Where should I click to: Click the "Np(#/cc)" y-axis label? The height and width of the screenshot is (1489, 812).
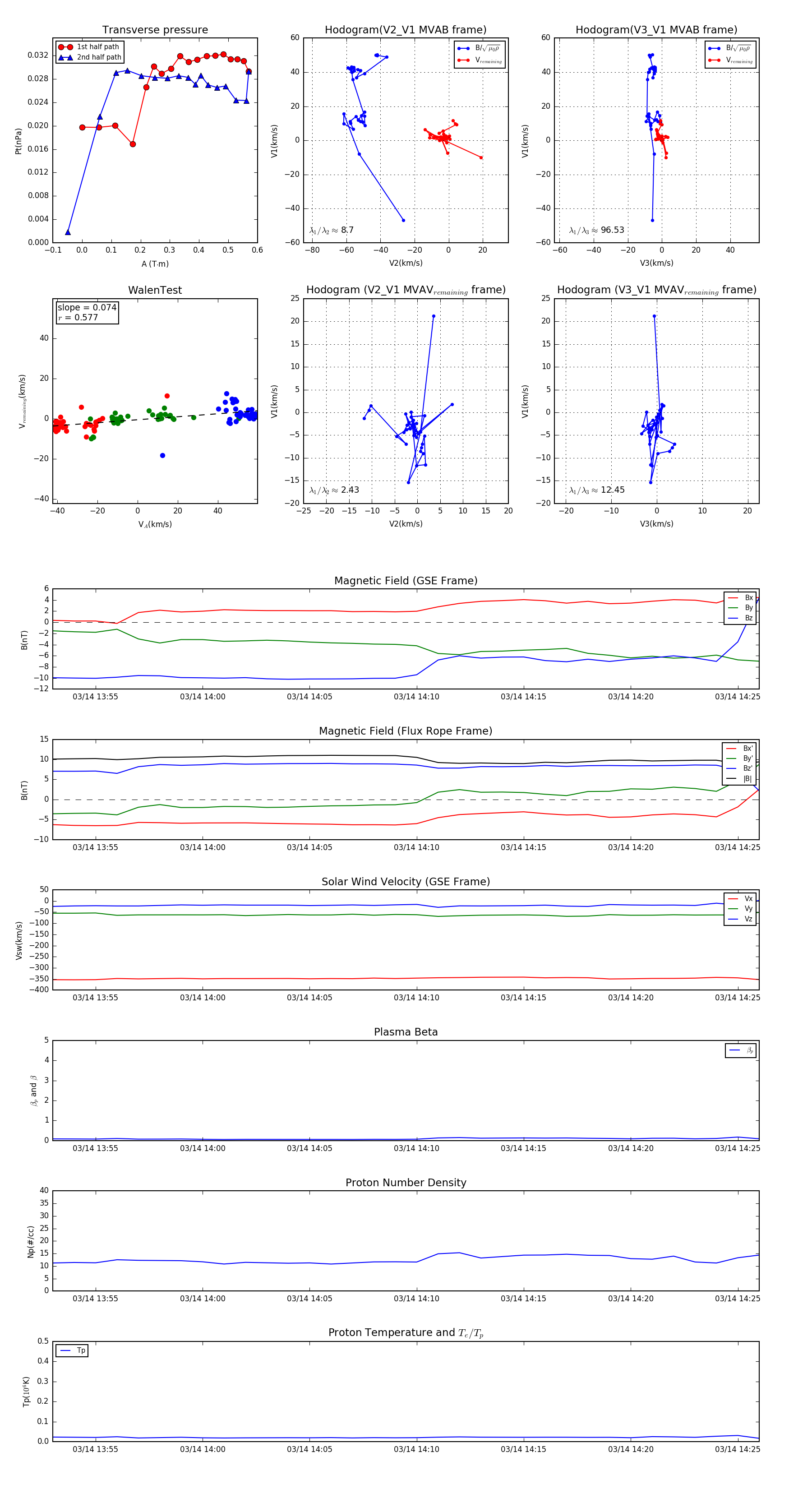tap(31, 1241)
